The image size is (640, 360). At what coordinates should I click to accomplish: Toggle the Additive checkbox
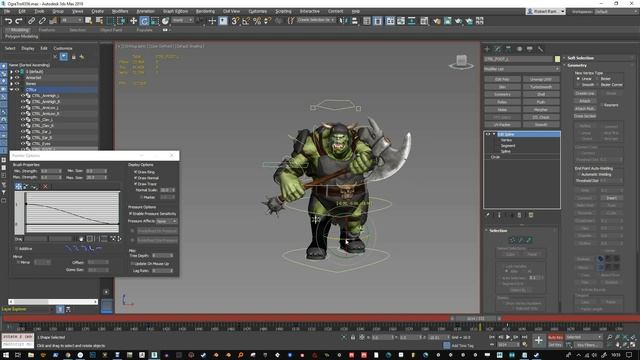[16, 249]
